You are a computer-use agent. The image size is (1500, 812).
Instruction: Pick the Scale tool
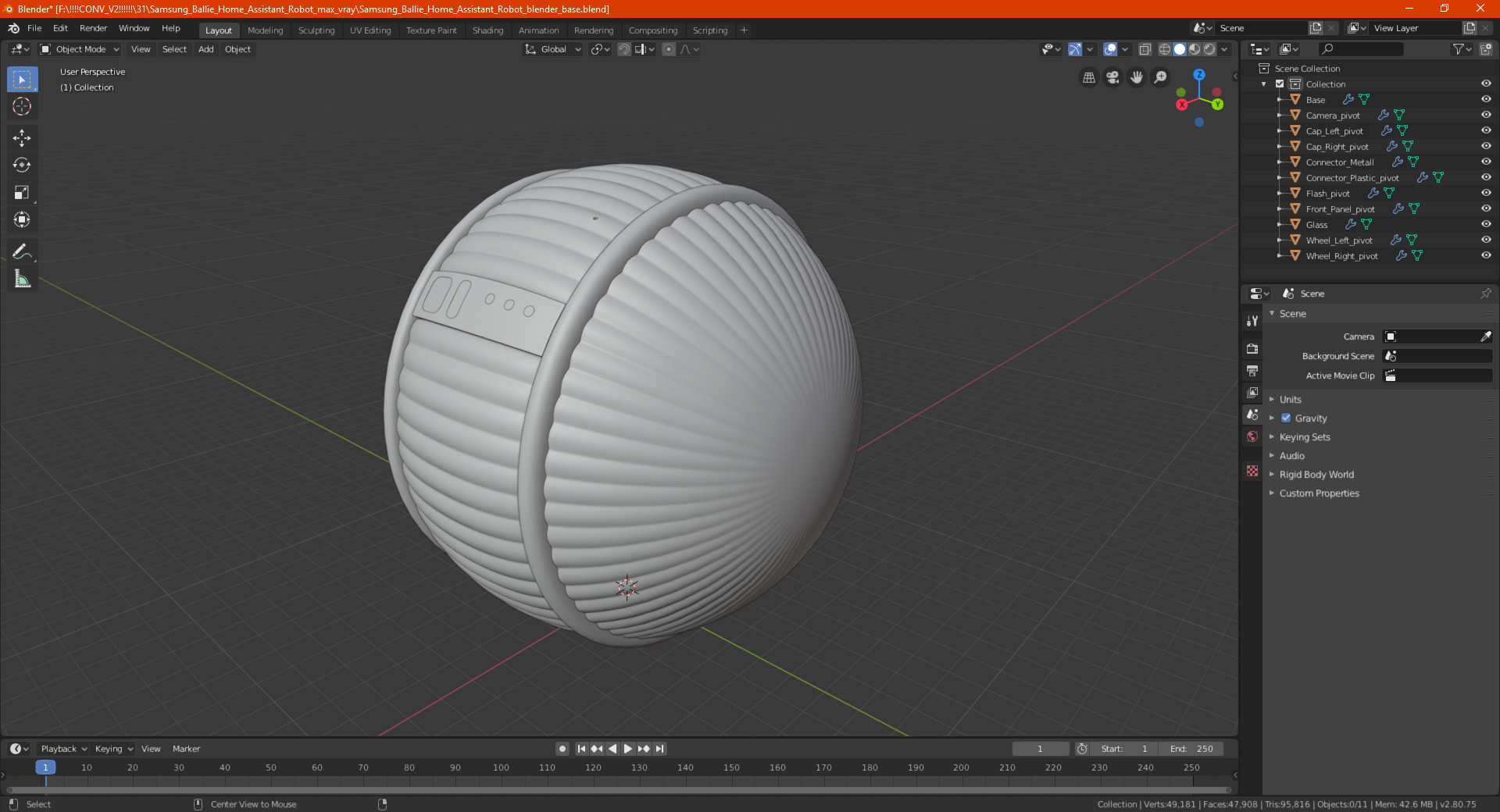(22, 192)
